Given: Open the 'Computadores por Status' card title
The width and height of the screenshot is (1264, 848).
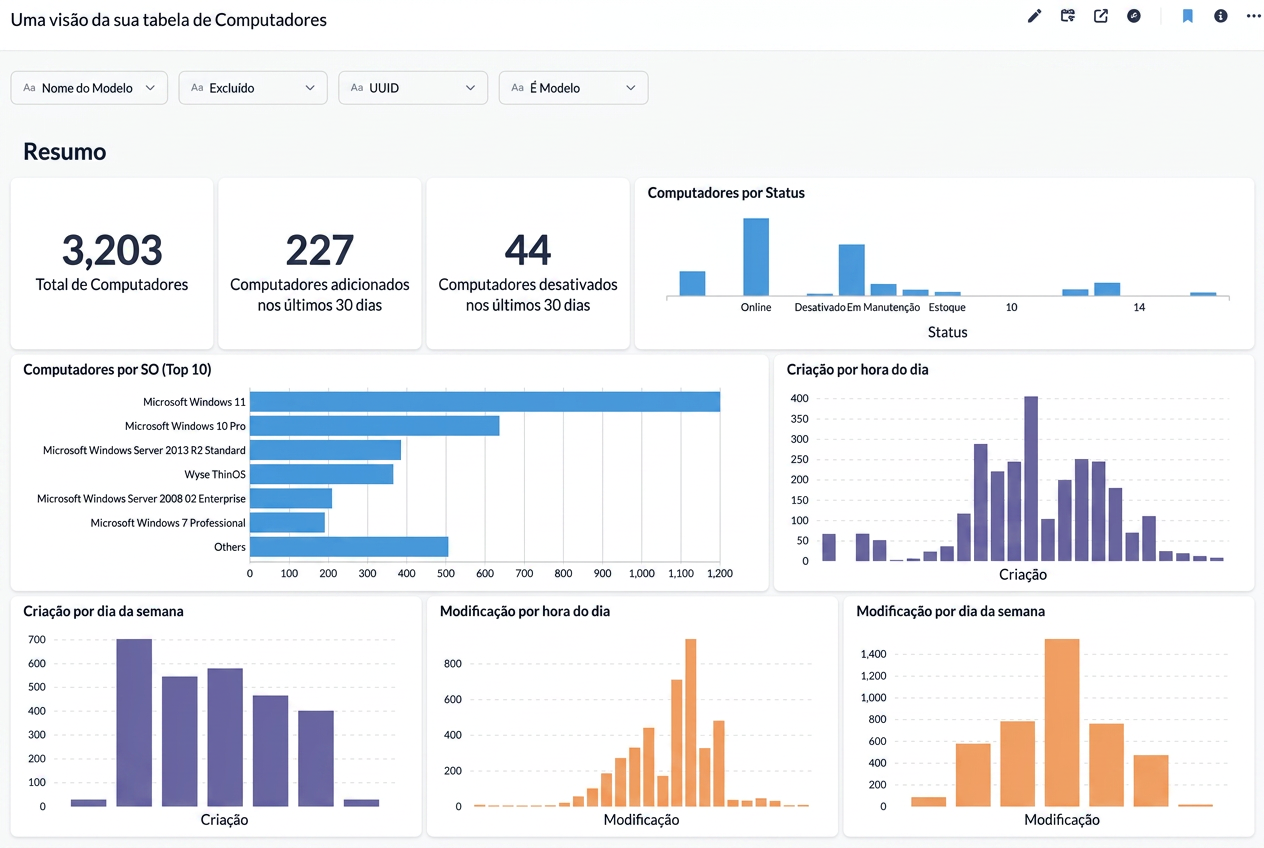Looking at the screenshot, I should [x=726, y=193].
